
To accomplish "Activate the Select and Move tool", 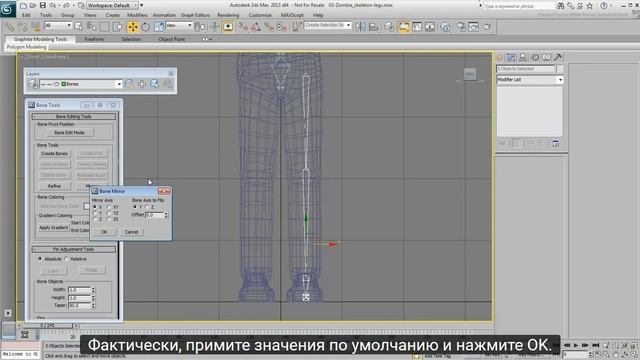I will (133, 27).
